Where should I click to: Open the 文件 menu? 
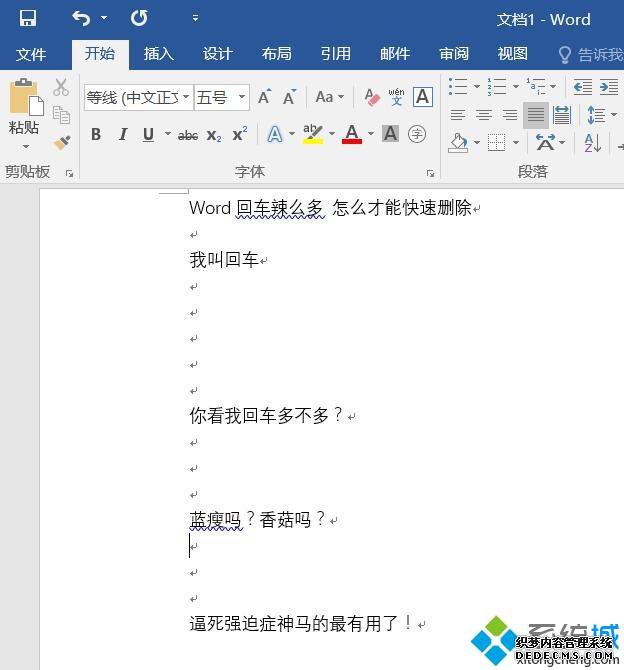(x=31, y=54)
